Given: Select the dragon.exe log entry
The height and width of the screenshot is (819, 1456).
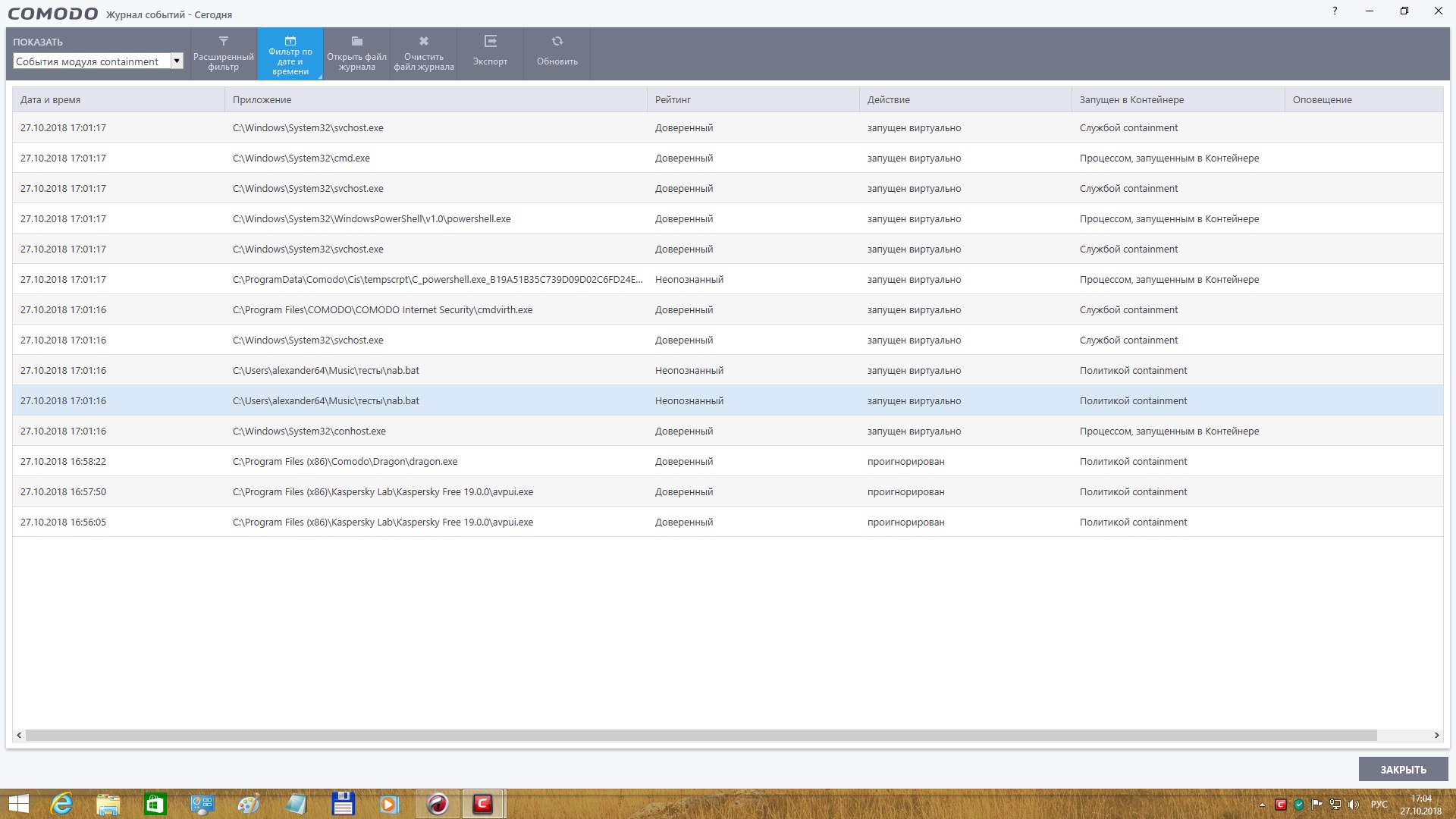Looking at the screenshot, I should click(345, 461).
